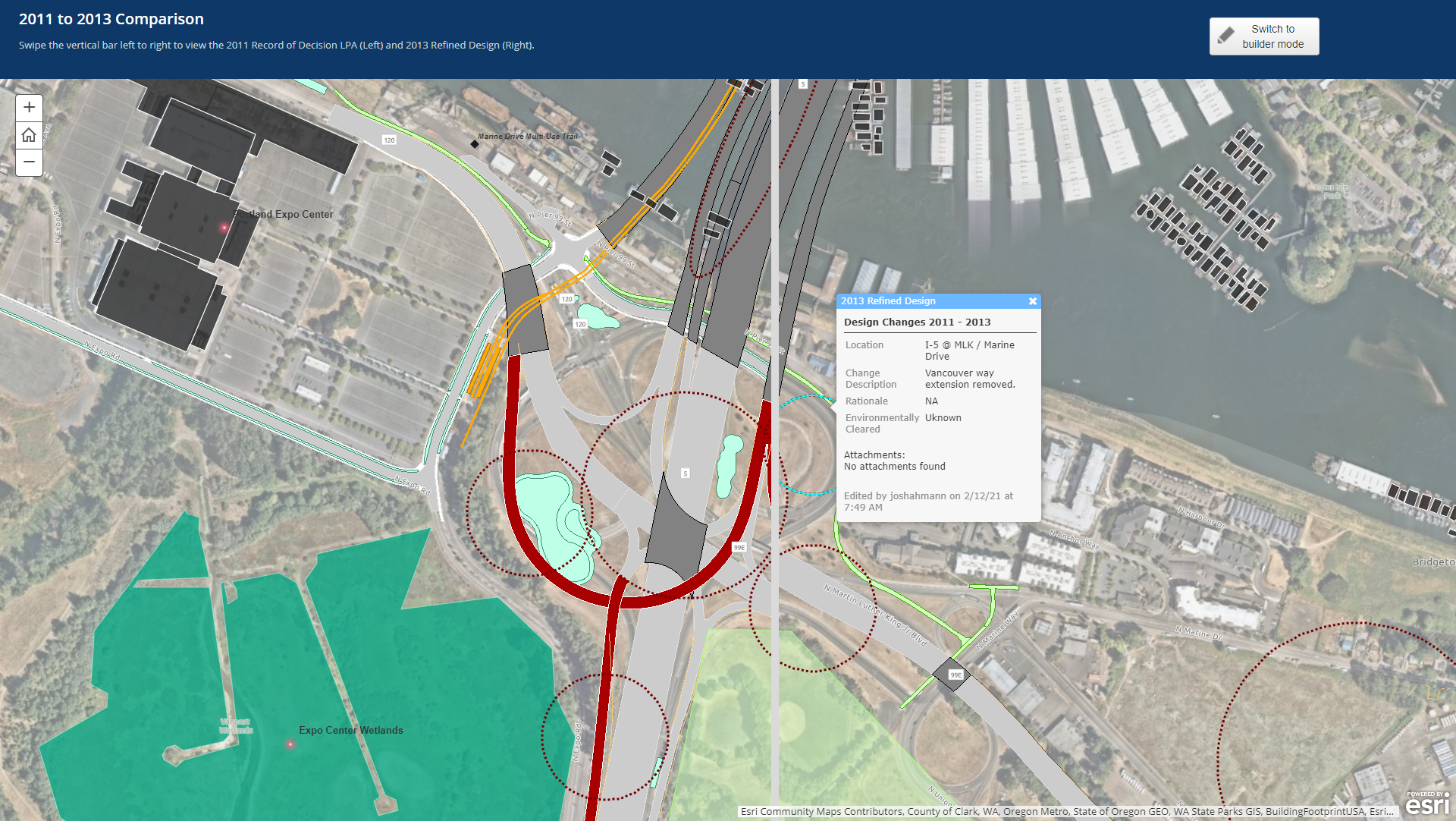Select the Portland Expo Center point marker
This screenshot has height=821, width=1456.
click(224, 227)
